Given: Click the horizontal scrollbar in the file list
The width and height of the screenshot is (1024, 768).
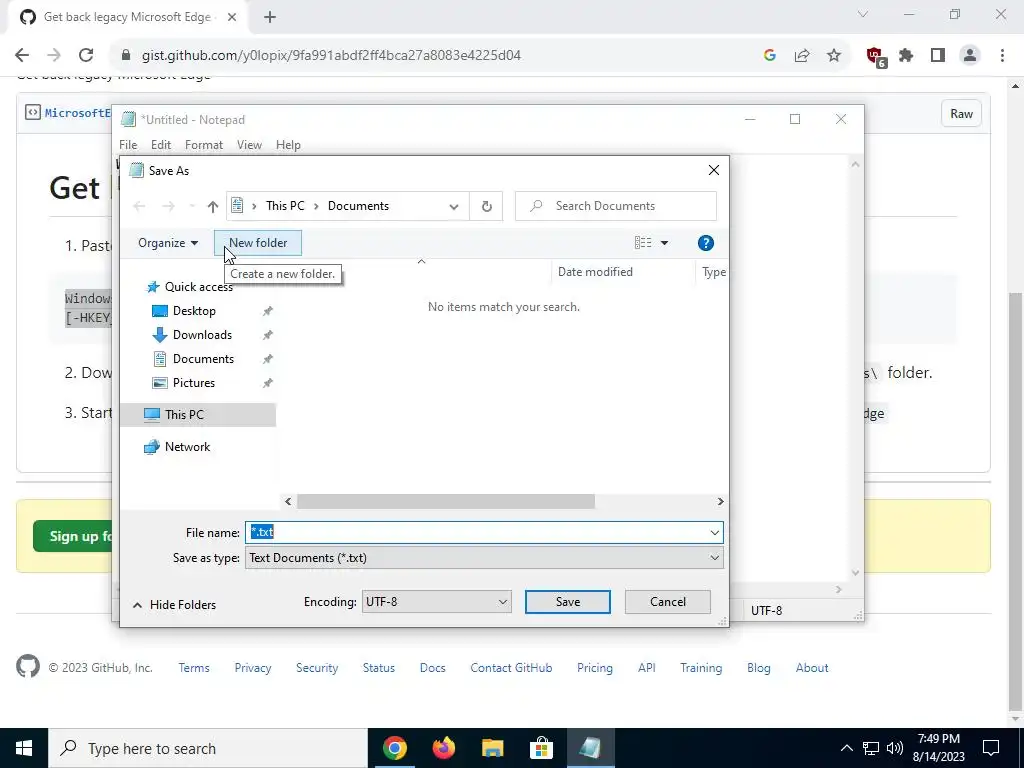Looking at the screenshot, I should pyautogui.click(x=445, y=502).
